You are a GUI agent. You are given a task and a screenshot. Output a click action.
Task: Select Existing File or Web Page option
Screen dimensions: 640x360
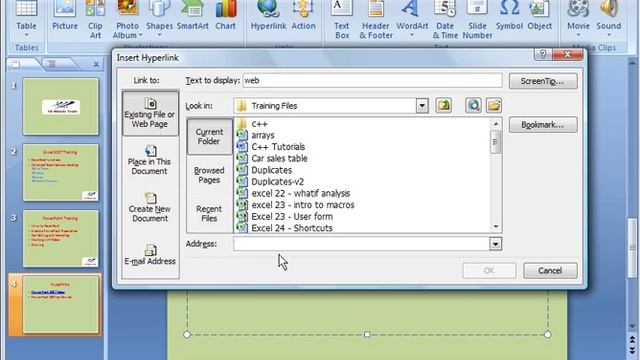[x=150, y=113]
